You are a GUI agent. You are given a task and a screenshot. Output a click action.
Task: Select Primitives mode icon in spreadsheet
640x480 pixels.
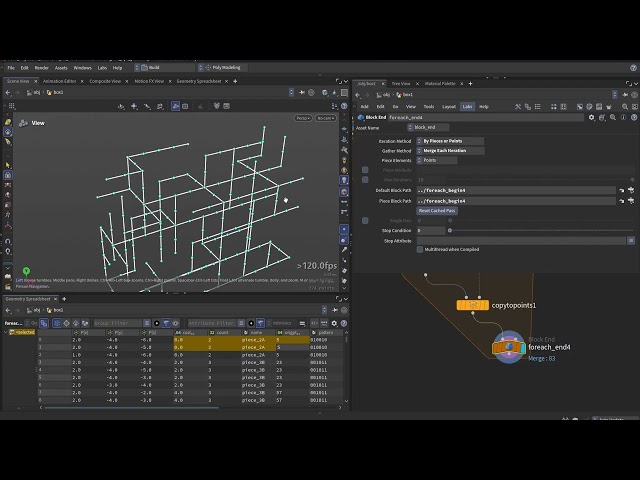[x=76, y=323]
